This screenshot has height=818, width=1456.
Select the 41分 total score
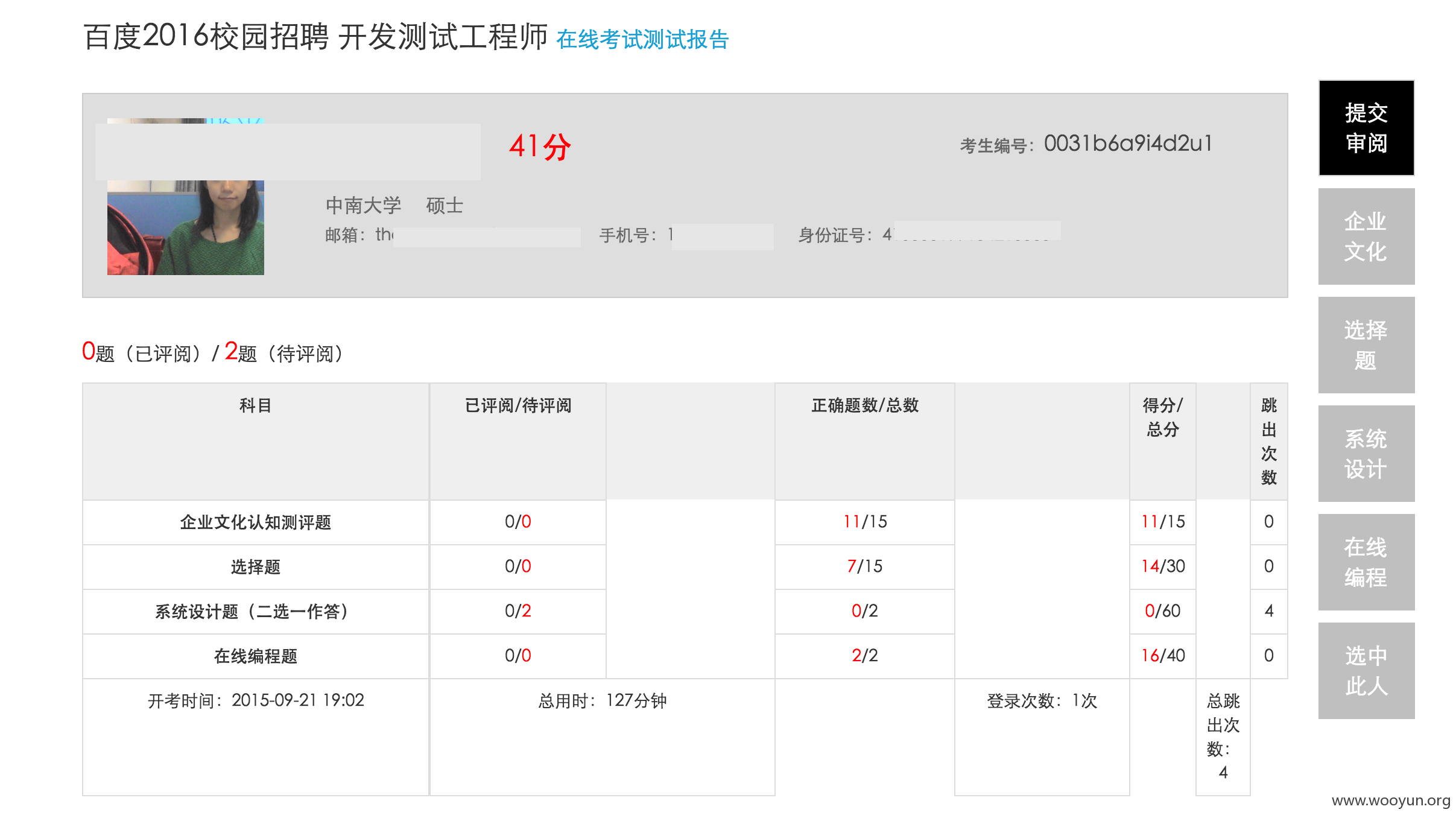tap(540, 147)
